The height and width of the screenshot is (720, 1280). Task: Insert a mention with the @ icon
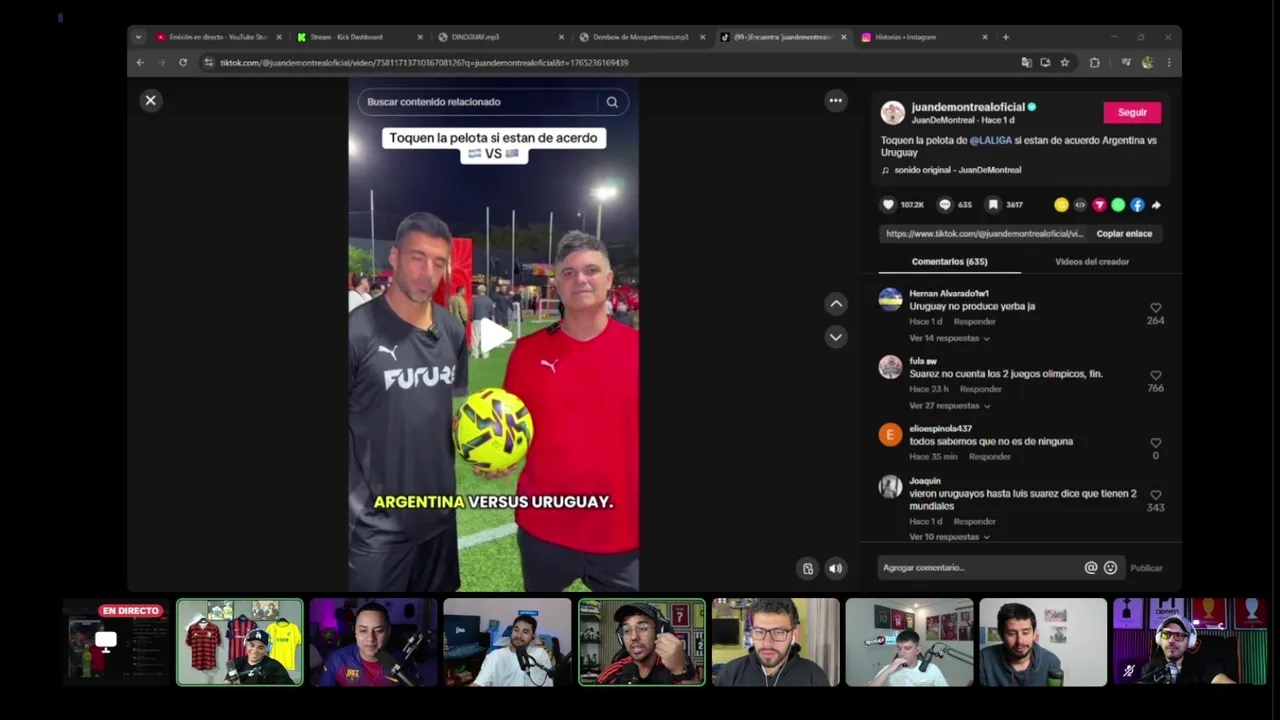[1091, 568]
